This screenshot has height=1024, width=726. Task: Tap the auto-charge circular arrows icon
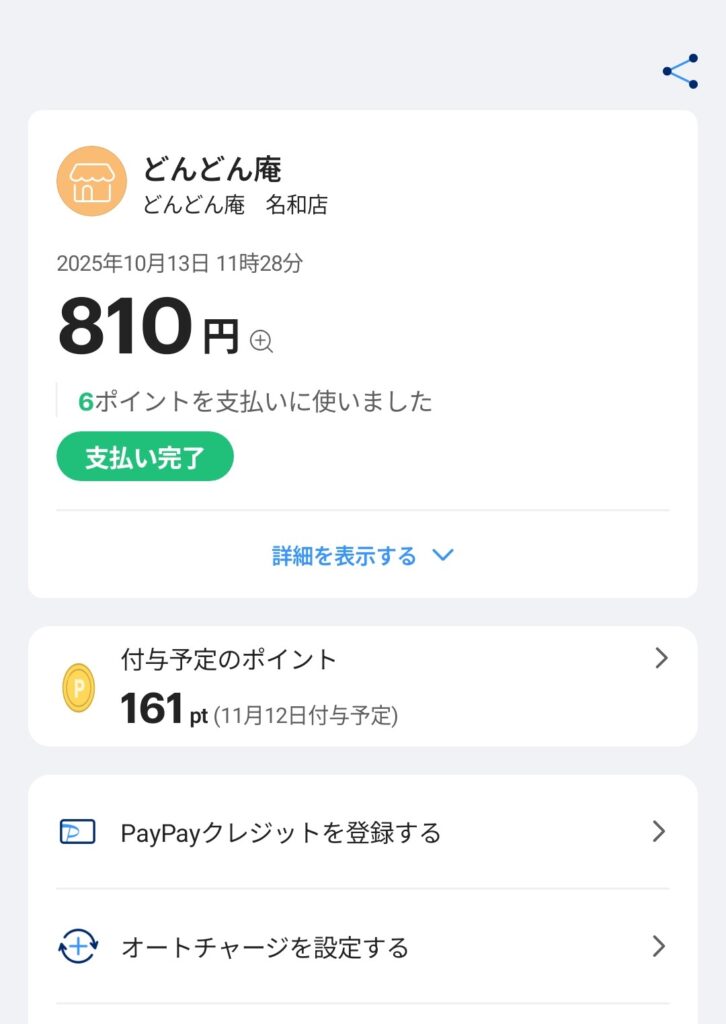(78, 947)
